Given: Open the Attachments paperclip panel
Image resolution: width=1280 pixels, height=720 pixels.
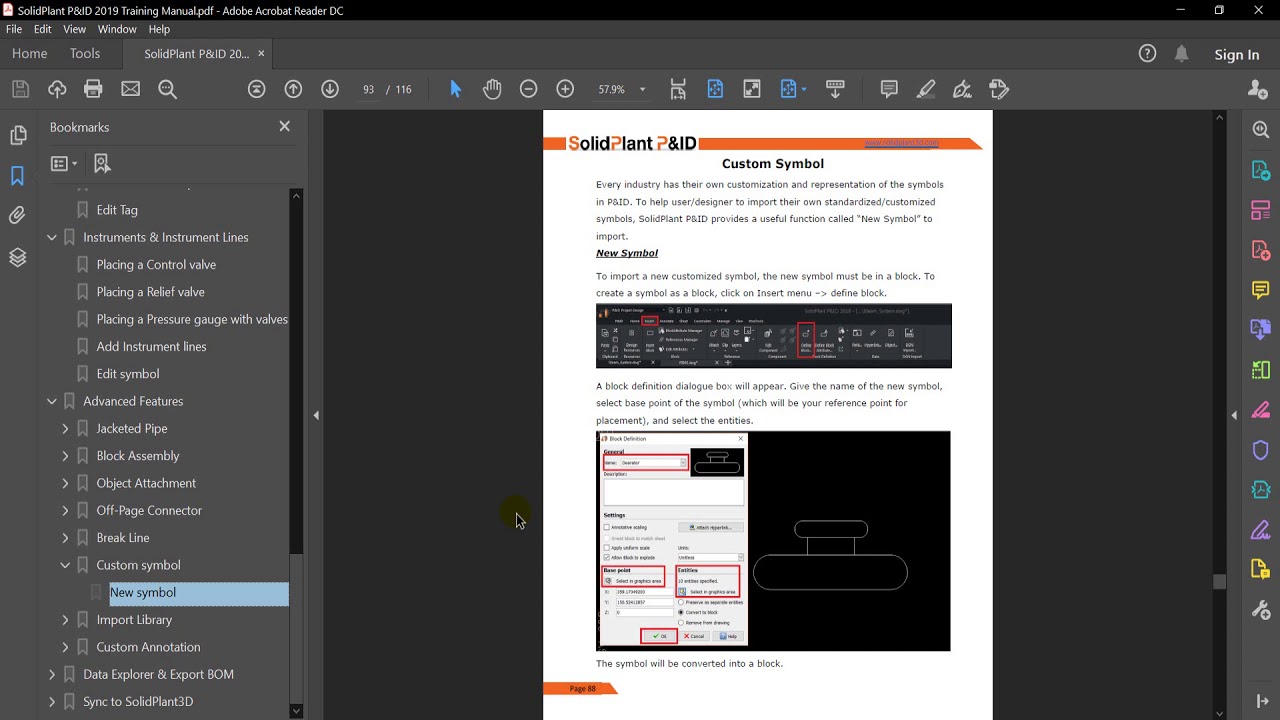Looking at the screenshot, I should tap(17, 215).
